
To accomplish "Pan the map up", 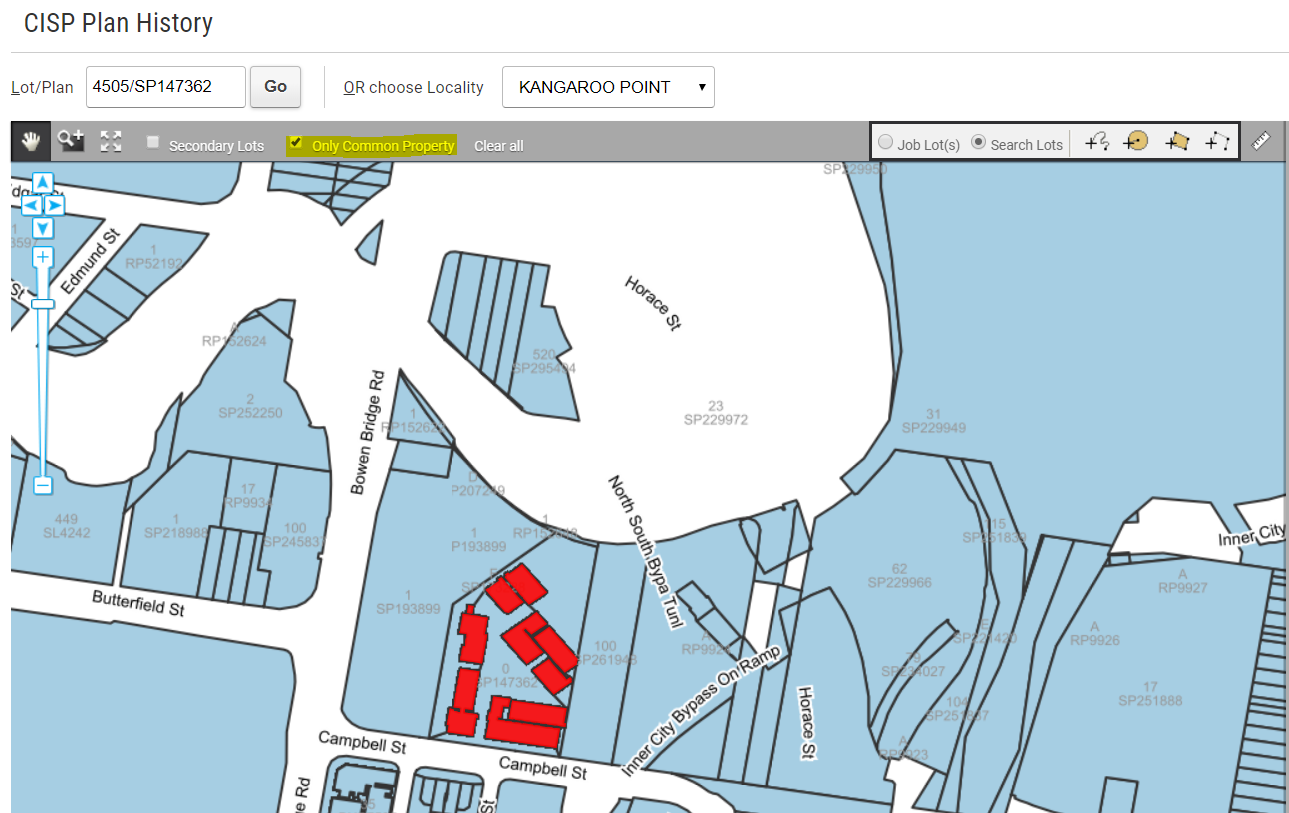I will 42,182.
